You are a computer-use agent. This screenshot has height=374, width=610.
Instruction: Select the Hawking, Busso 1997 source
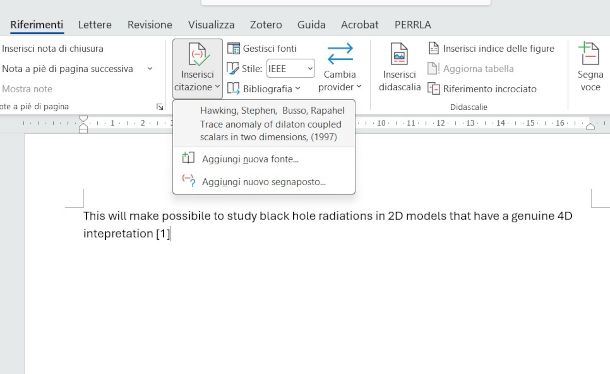(264, 124)
